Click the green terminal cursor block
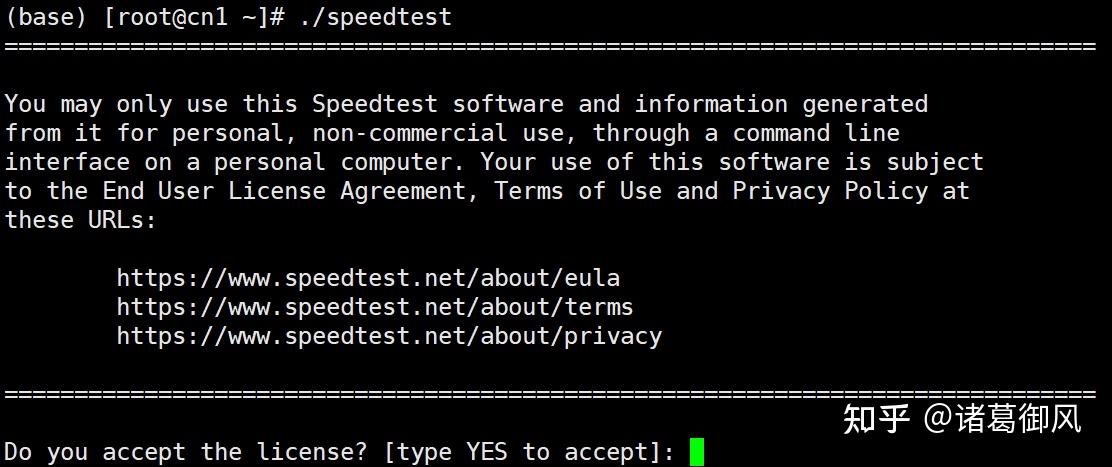Viewport: 1112px width, 467px height. 697,451
